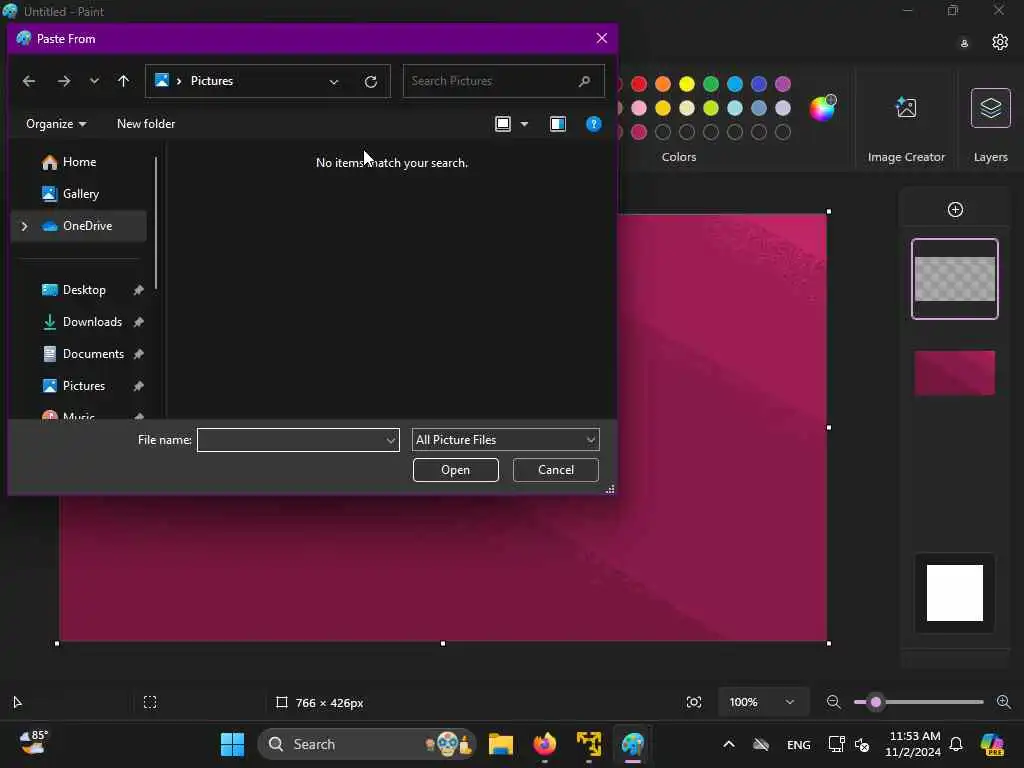Pick the green color swatch in Paint
Image resolution: width=1024 pixels, height=768 pixels.
711,84
